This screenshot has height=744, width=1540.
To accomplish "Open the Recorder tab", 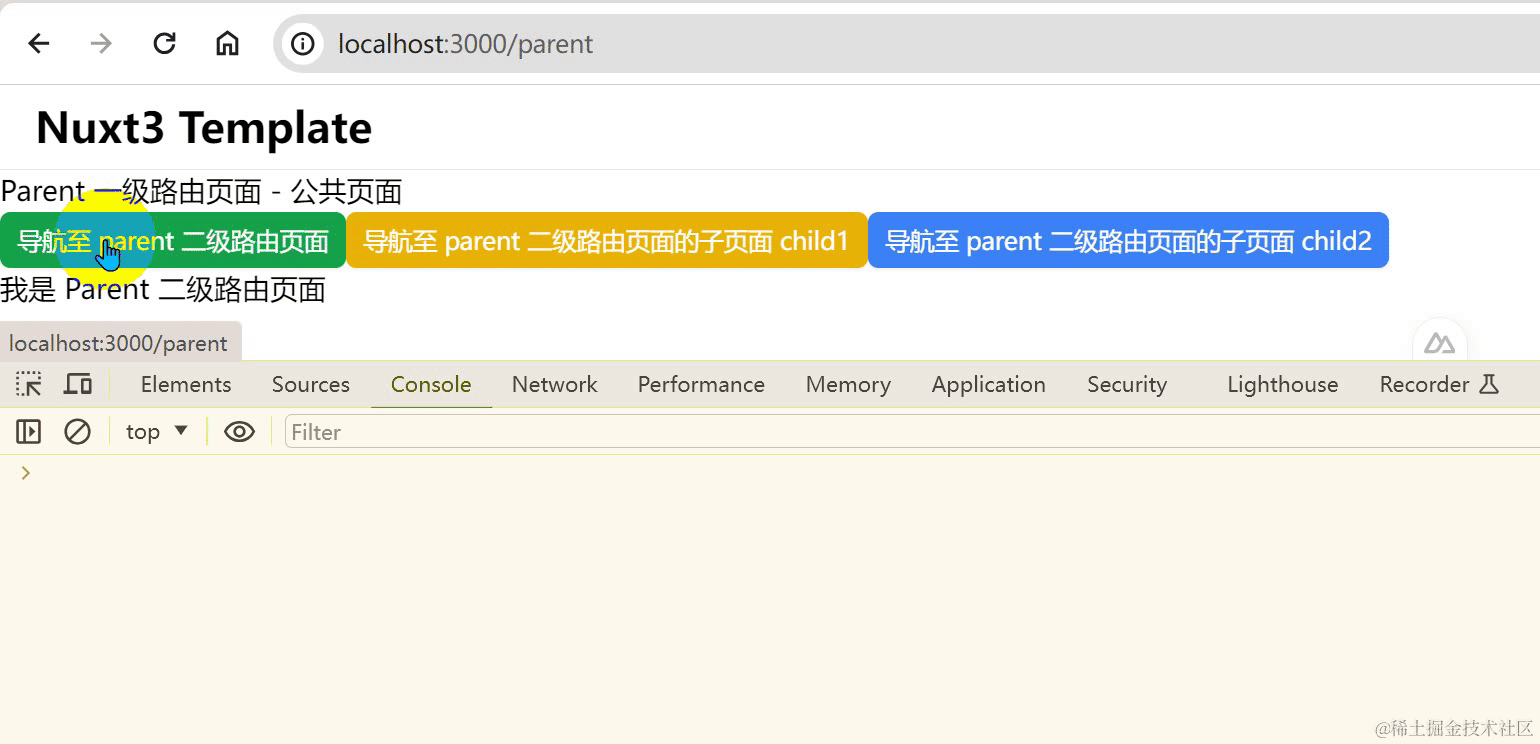I will coord(1439,385).
